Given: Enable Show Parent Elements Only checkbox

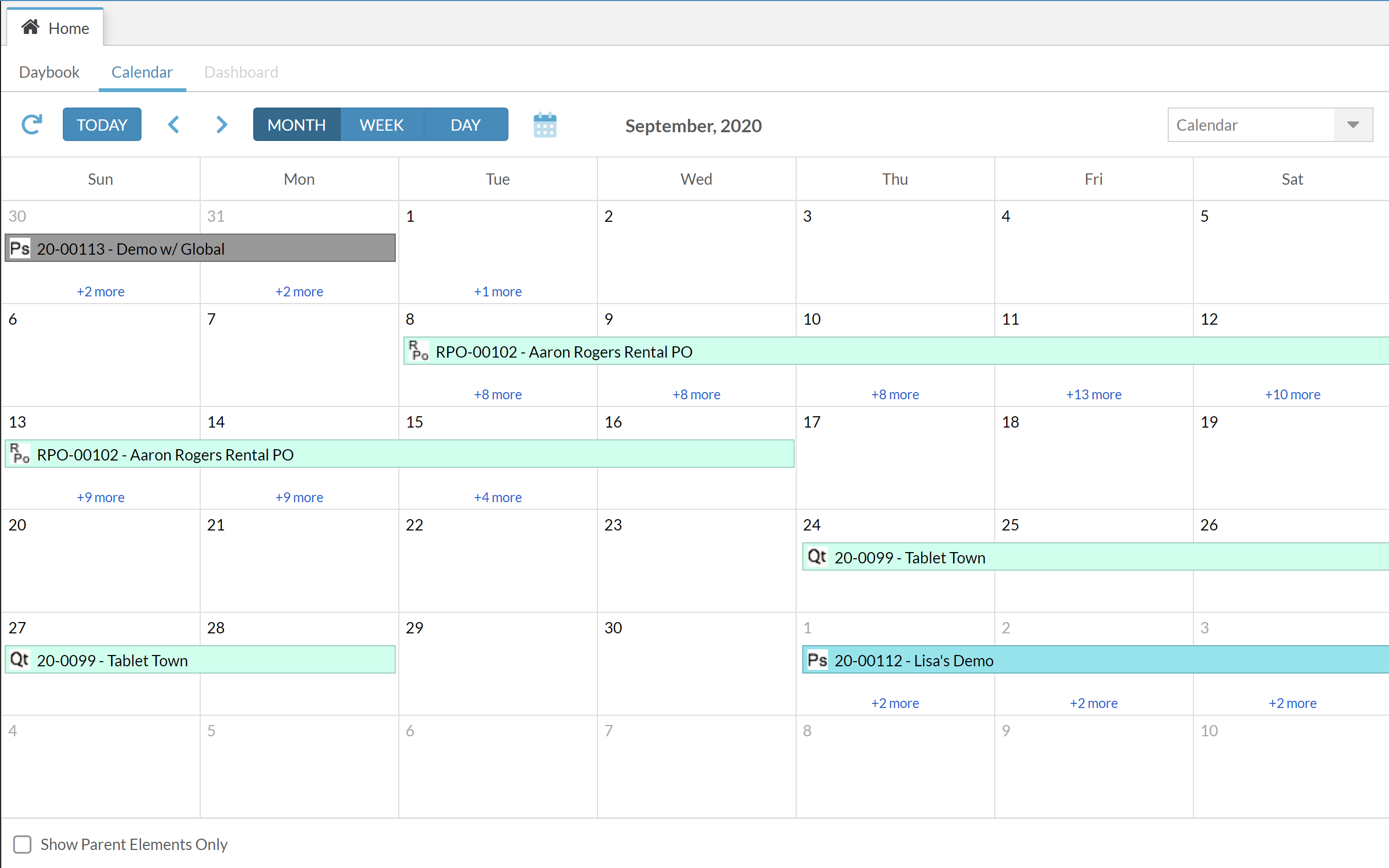Looking at the screenshot, I should (x=23, y=844).
